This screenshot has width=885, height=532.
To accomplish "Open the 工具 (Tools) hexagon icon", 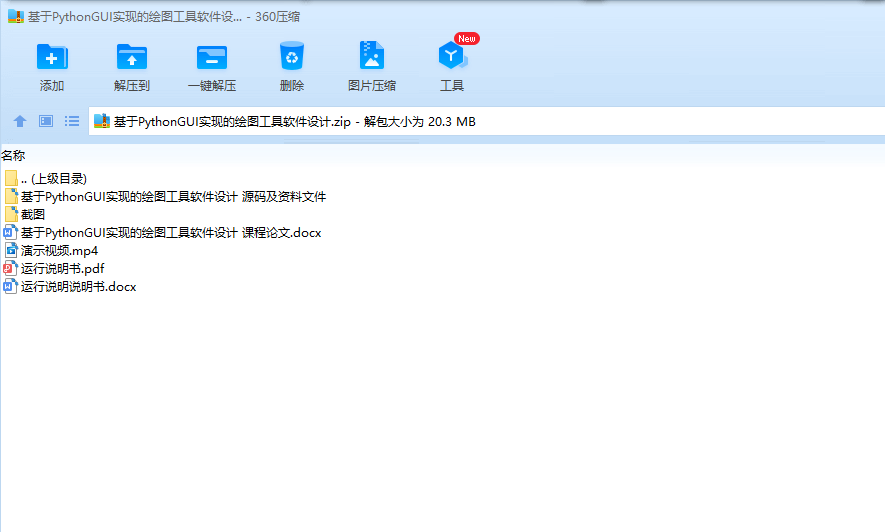I will tap(452, 55).
